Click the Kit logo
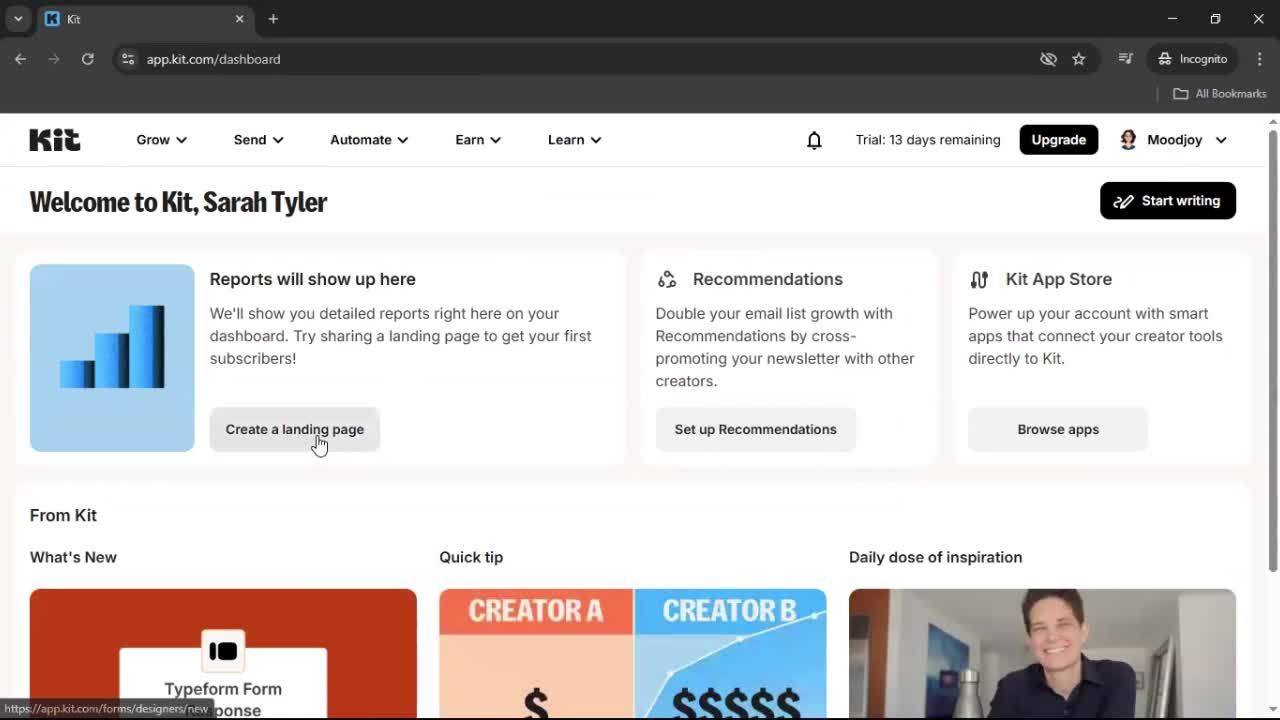The height and width of the screenshot is (720, 1280). 54,139
